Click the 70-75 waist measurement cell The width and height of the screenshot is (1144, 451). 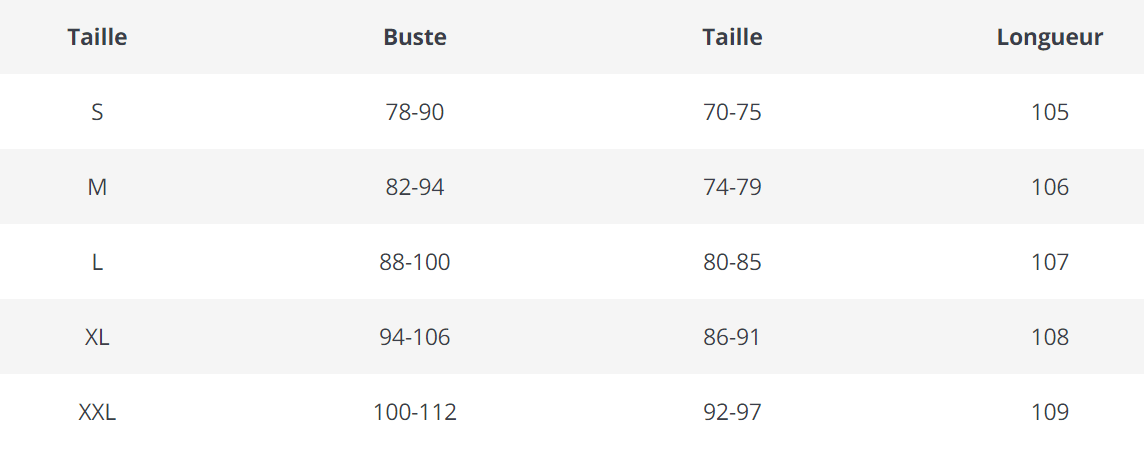[732, 112]
